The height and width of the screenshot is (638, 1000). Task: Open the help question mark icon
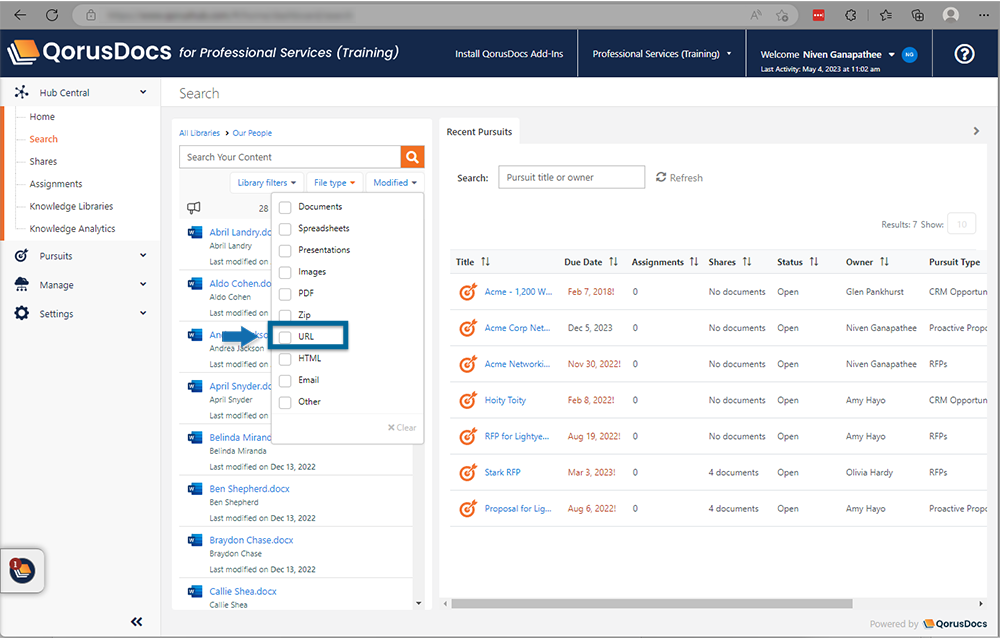coord(964,54)
